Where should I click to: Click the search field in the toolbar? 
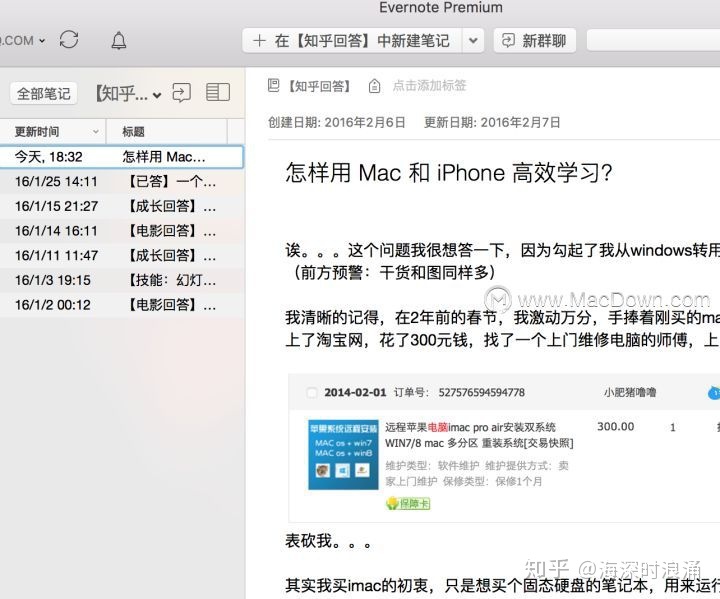coord(653,41)
